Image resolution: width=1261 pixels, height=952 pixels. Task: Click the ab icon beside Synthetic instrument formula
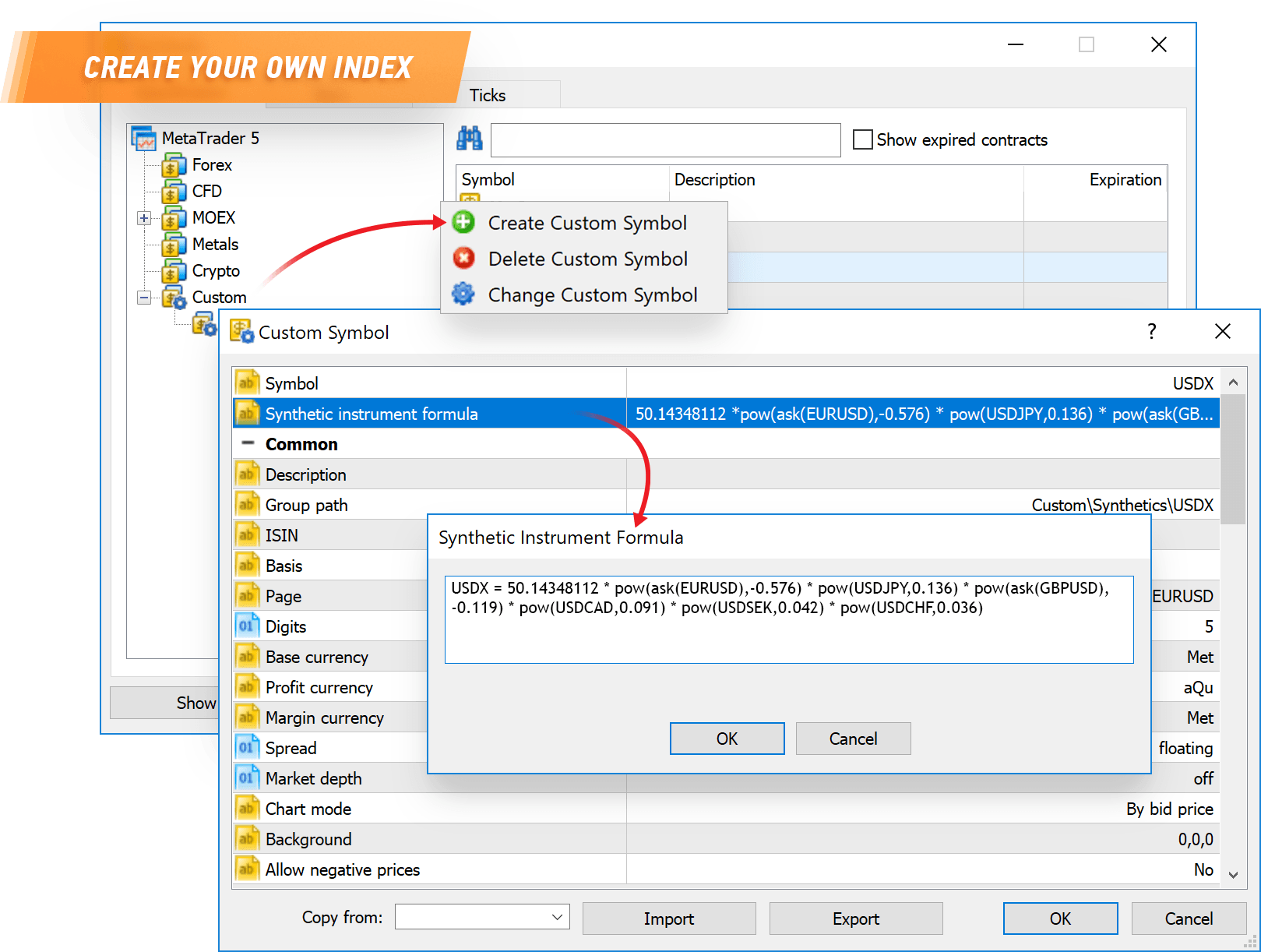[247, 413]
